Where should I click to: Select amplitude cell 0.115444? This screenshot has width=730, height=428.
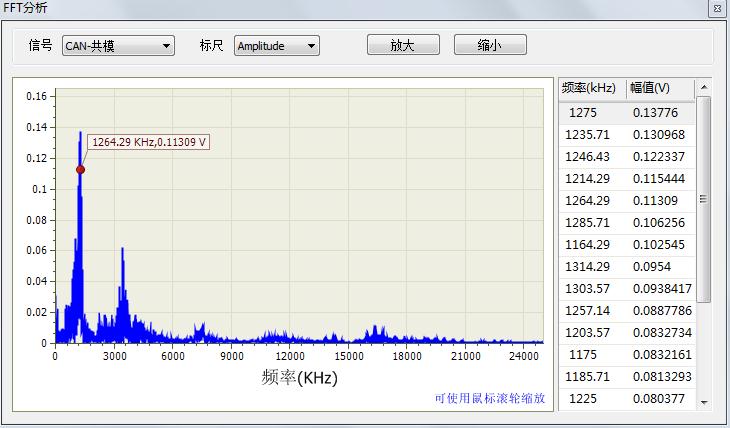tap(659, 178)
